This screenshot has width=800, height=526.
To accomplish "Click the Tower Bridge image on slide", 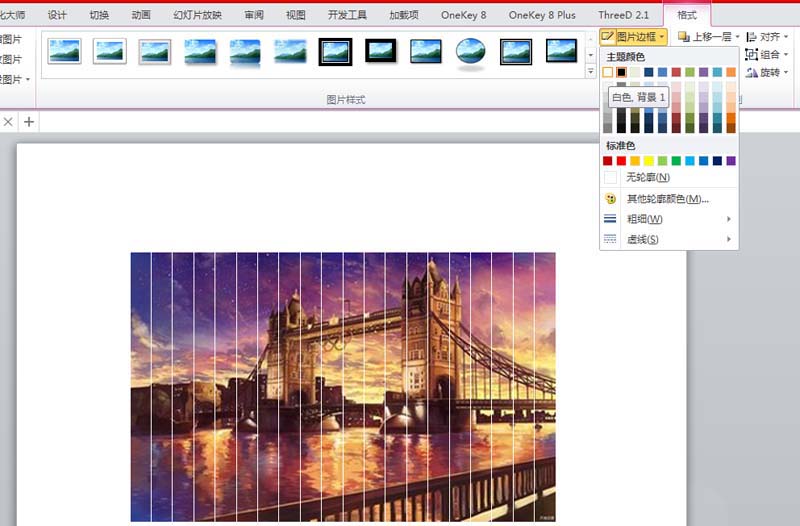I will (x=343, y=386).
